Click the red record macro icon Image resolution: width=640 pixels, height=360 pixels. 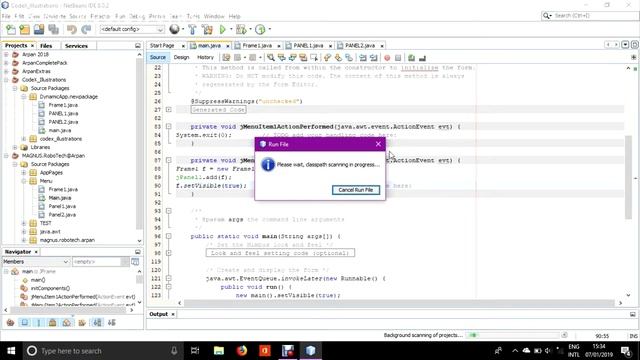tap(387, 58)
